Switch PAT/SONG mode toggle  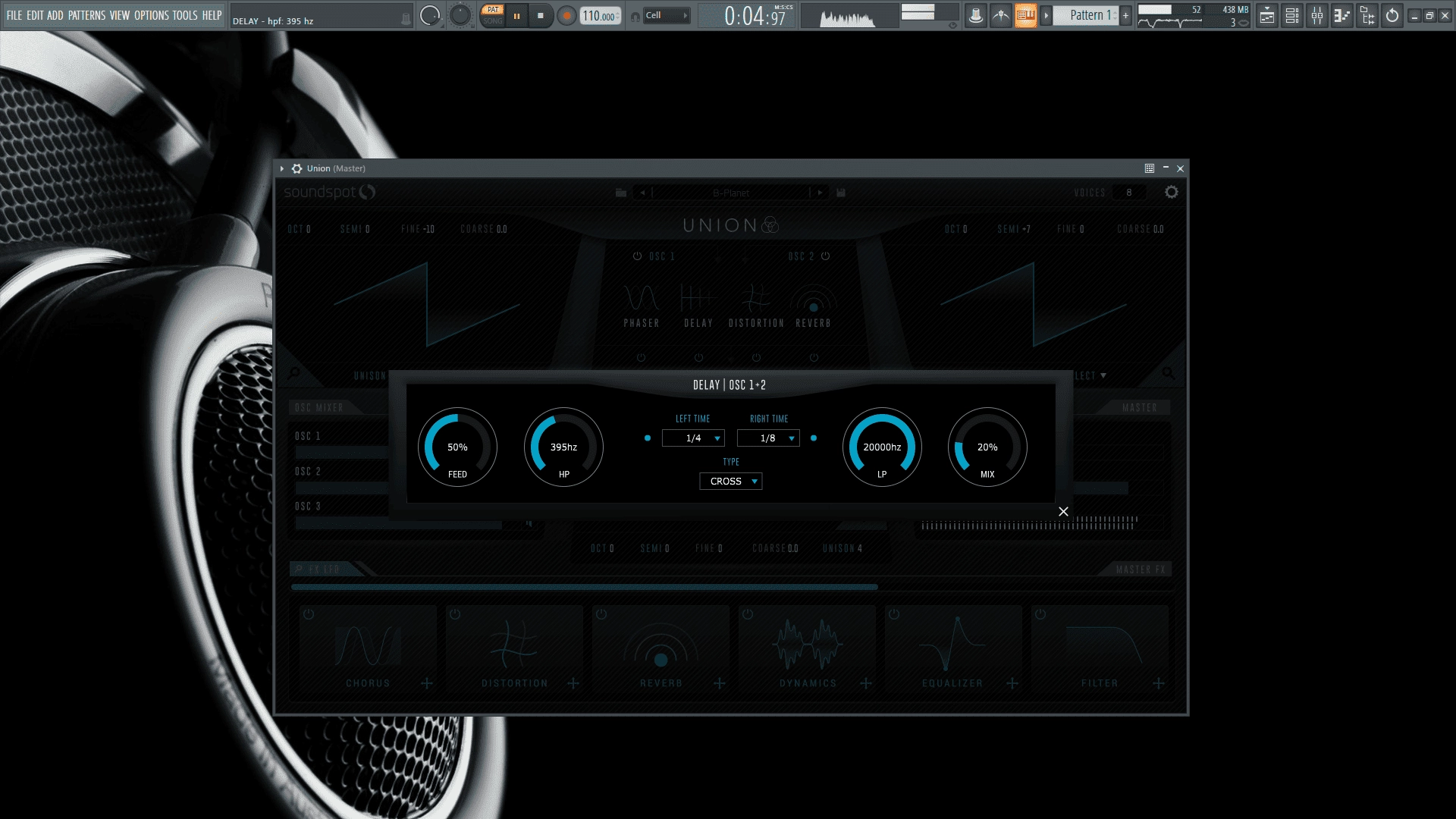point(493,15)
